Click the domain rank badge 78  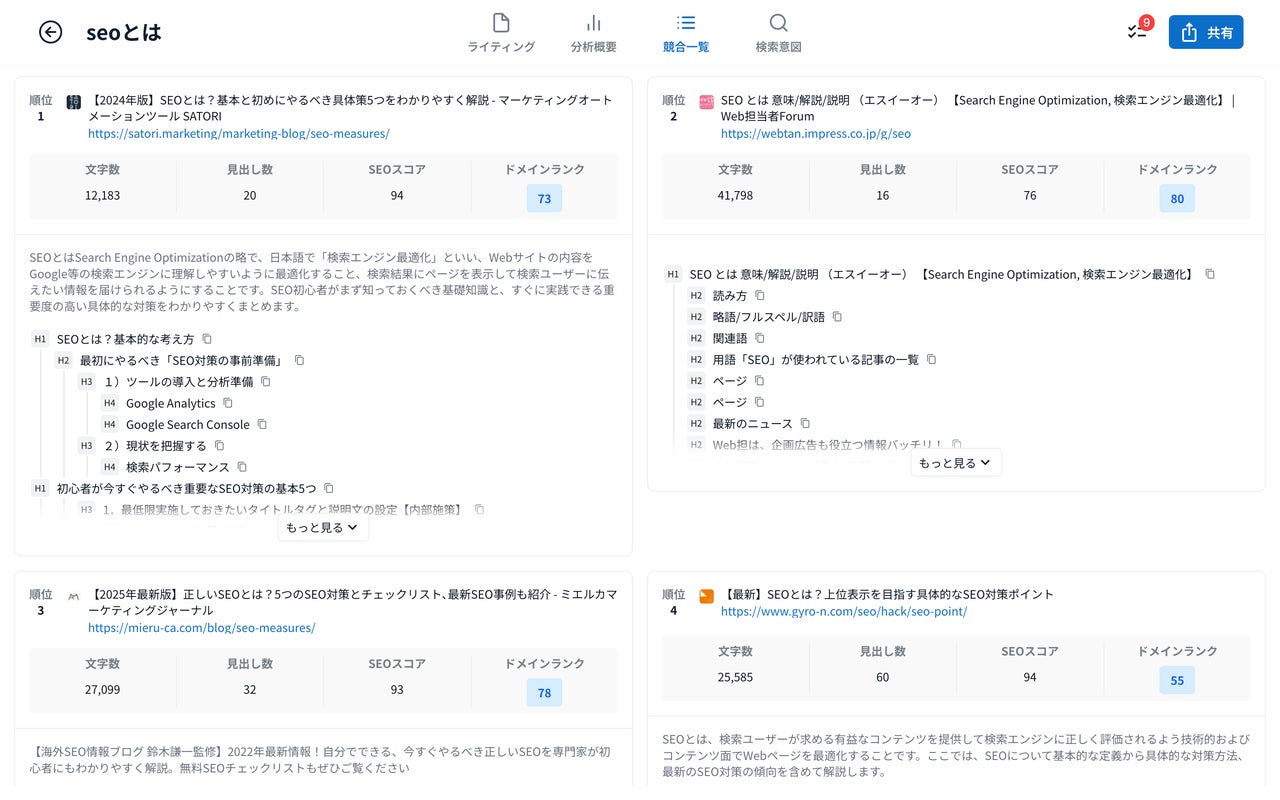pyautogui.click(x=544, y=692)
